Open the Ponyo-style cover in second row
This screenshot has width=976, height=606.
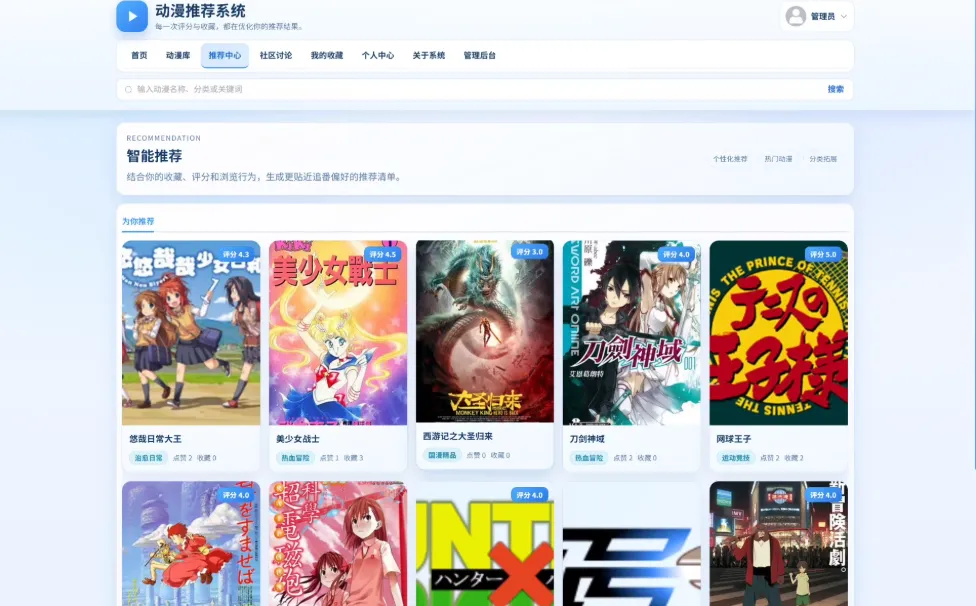(191, 543)
